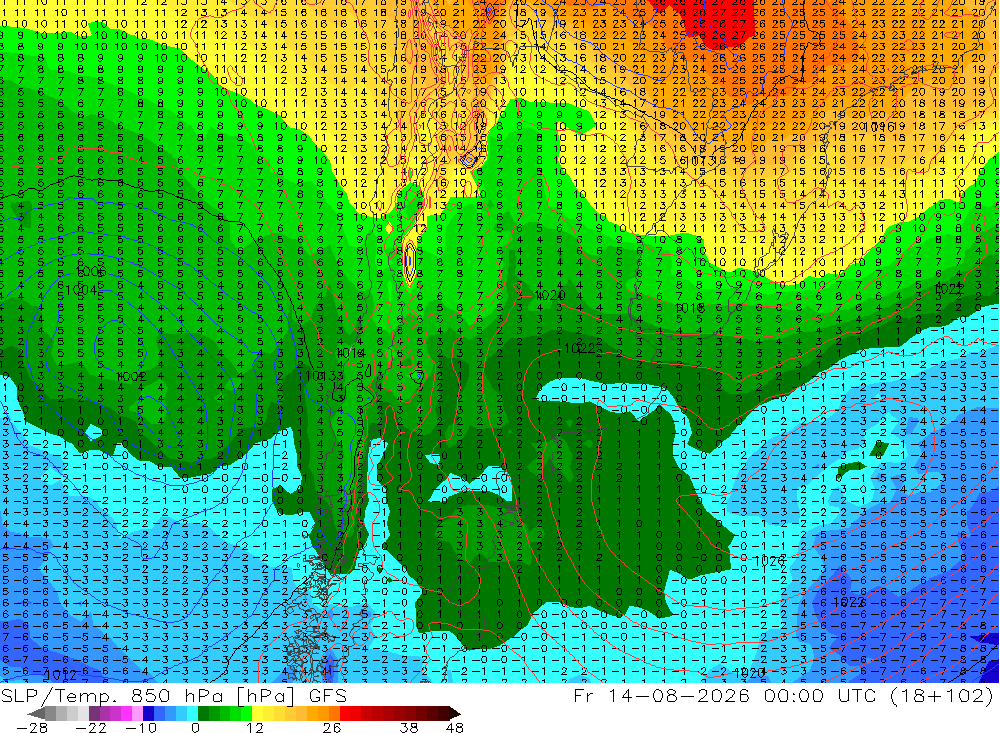Click the '-28' label on the temperature legend
The height and width of the screenshot is (733, 1000).
click(x=32, y=727)
